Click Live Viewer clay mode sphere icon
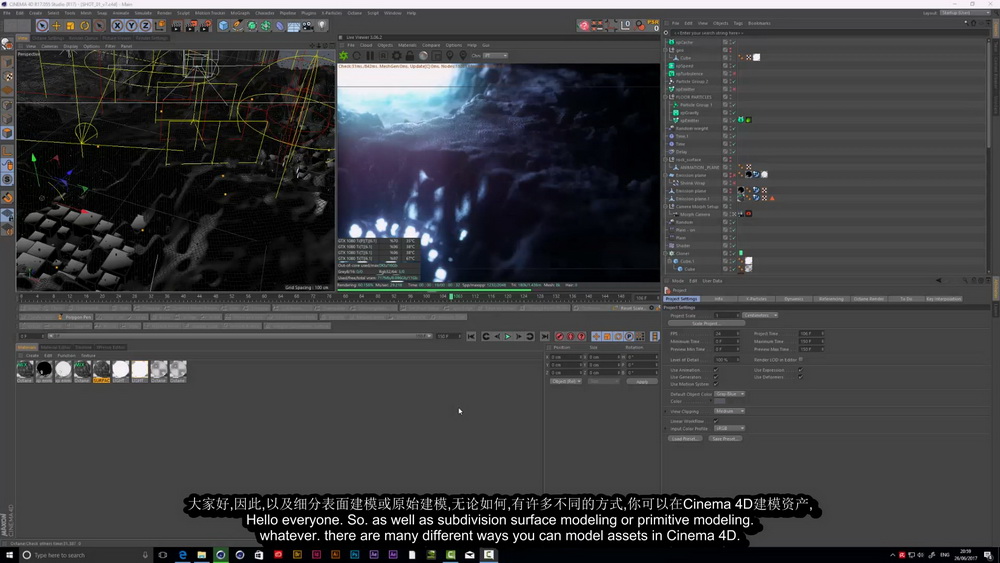This screenshot has height=563, width=1000. tap(423, 55)
